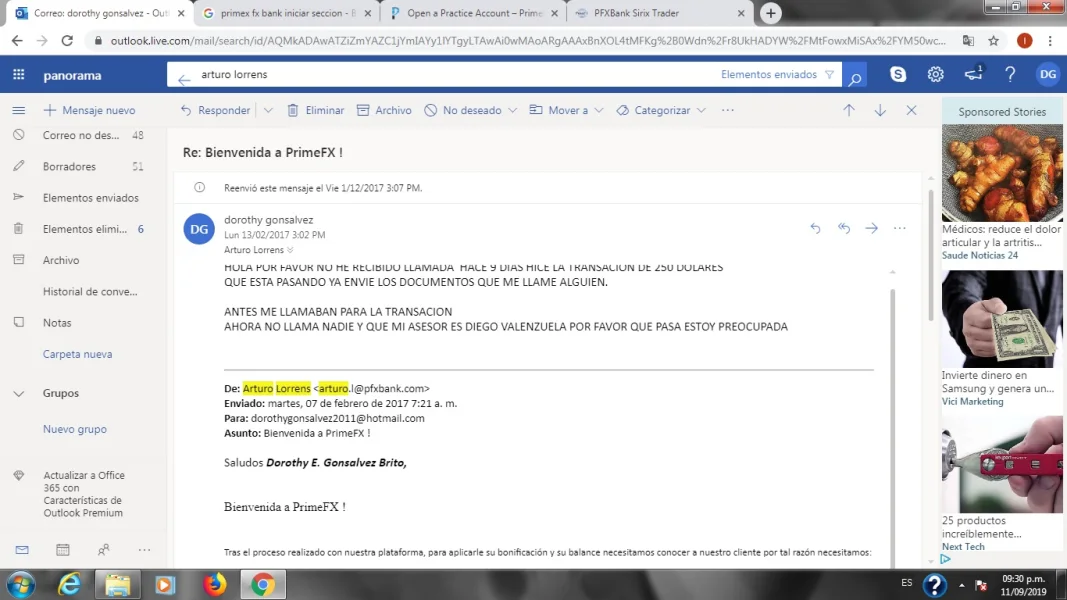Click Archivo in the toolbar

pyautogui.click(x=384, y=110)
